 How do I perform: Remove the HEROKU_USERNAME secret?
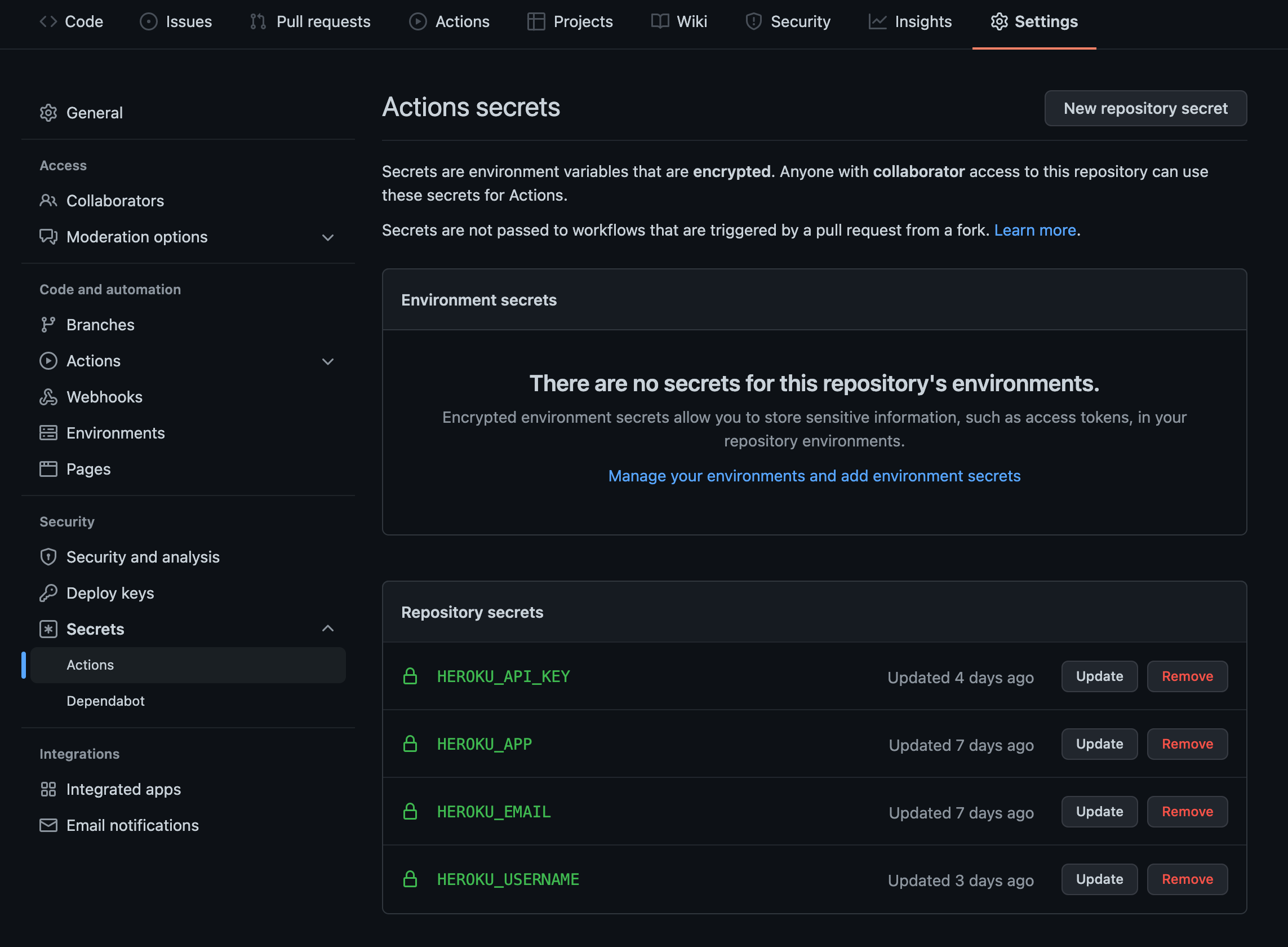click(1187, 879)
